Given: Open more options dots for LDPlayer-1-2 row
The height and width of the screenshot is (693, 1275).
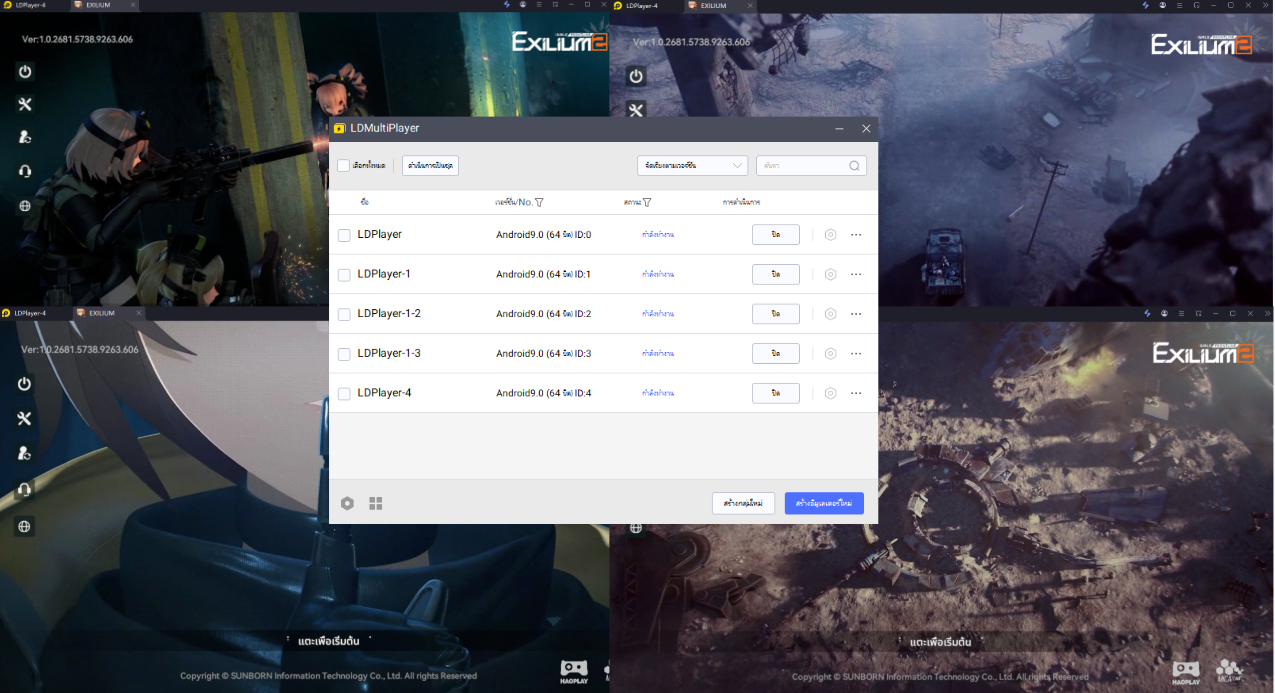Looking at the screenshot, I should [x=856, y=313].
